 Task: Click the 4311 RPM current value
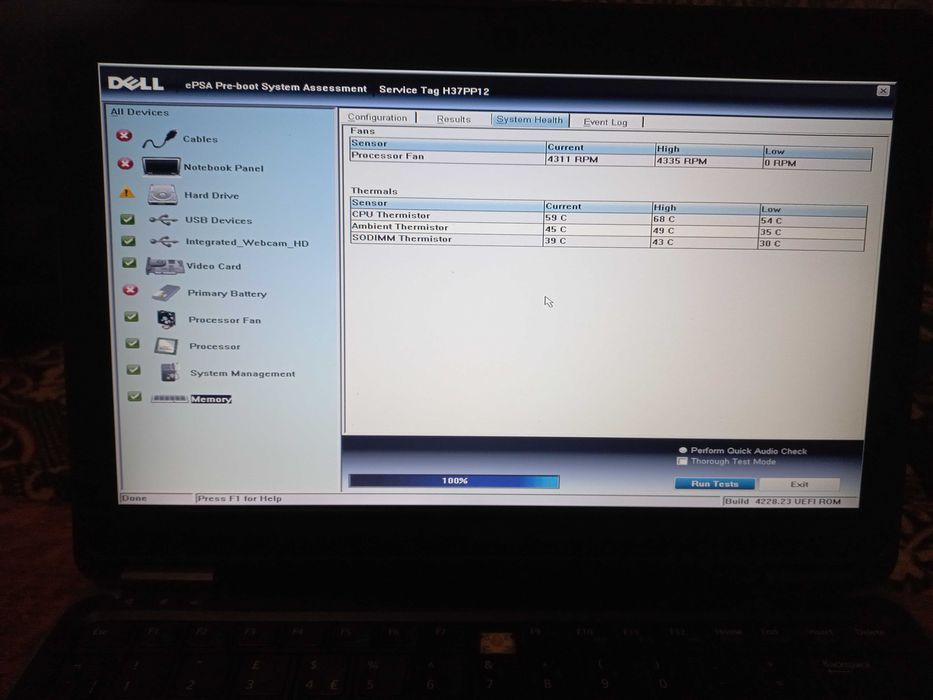point(572,160)
